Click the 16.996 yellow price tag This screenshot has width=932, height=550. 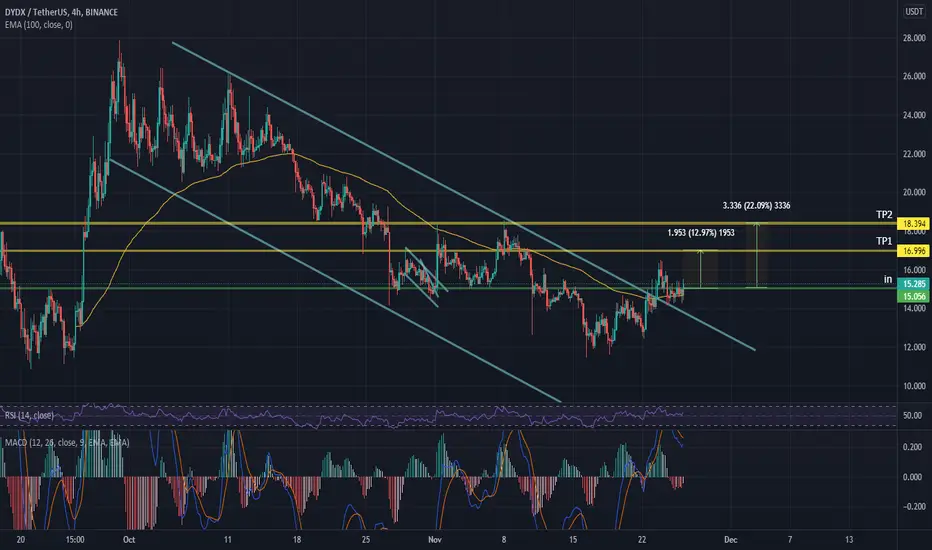pyautogui.click(x=914, y=251)
